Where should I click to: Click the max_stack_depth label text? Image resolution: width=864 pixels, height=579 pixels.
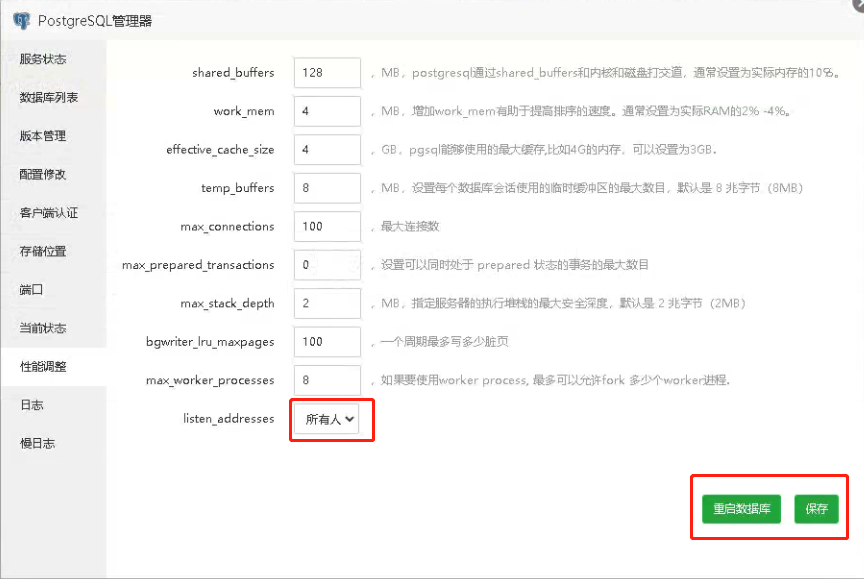tap(227, 304)
